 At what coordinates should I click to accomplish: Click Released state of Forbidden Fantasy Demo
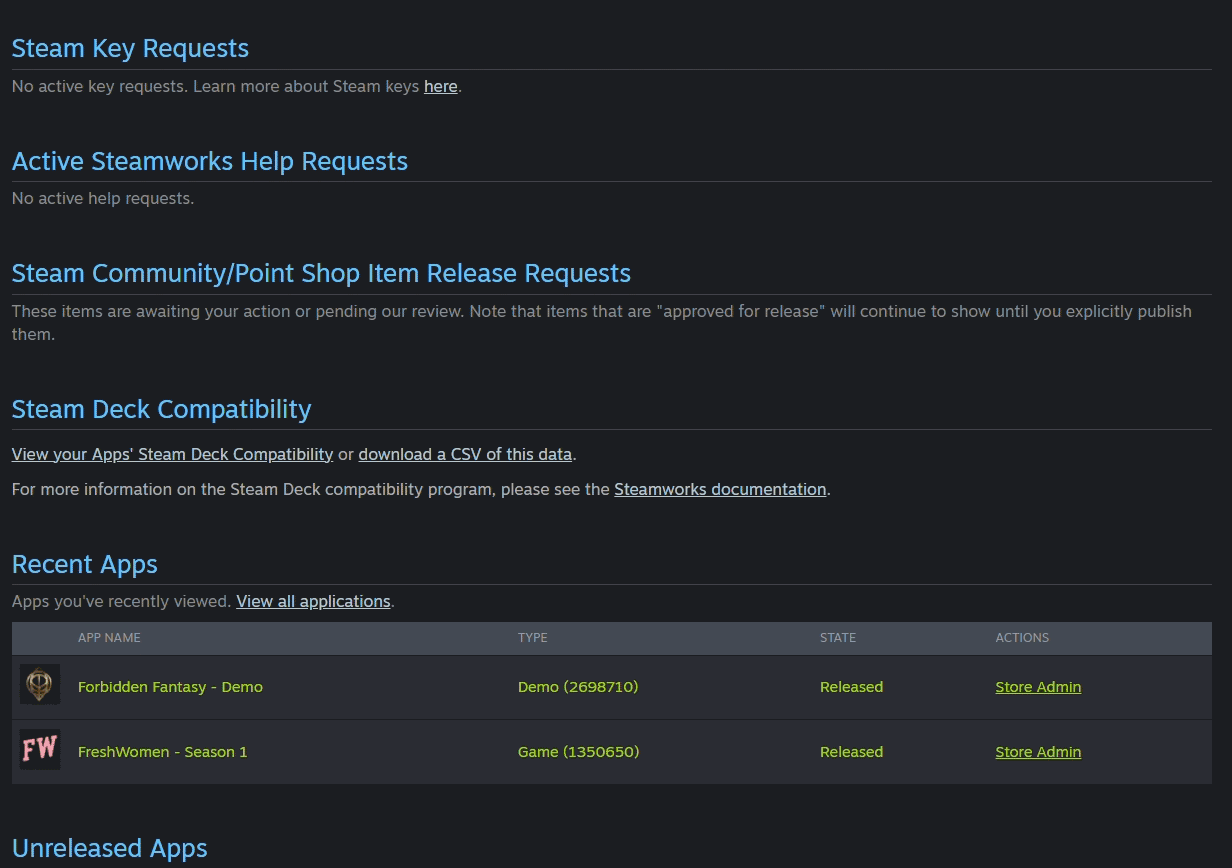click(851, 687)
